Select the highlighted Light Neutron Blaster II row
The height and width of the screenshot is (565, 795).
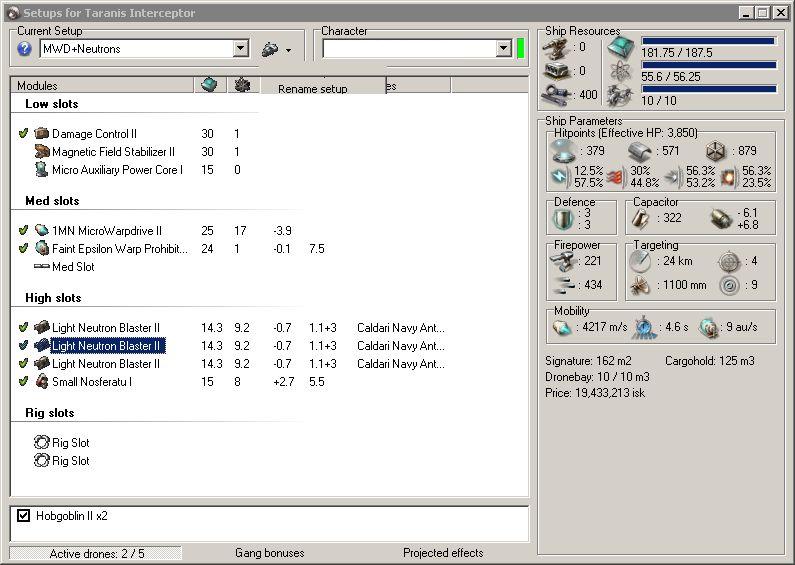tap(107, 346)
